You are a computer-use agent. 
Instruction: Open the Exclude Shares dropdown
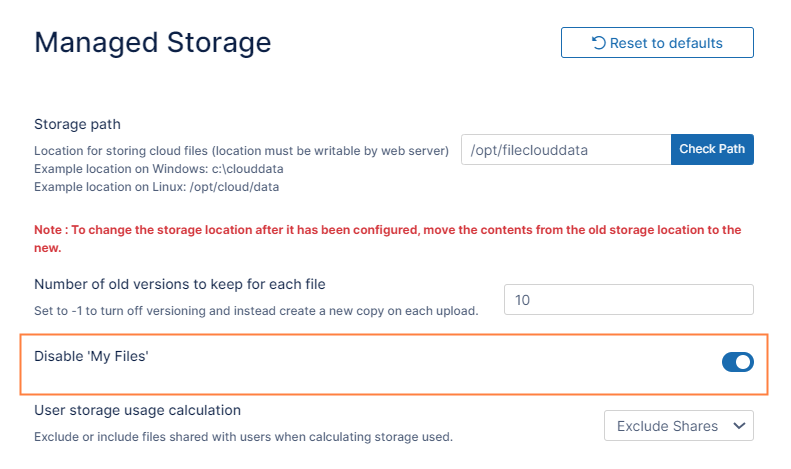[x=678, y=426]
